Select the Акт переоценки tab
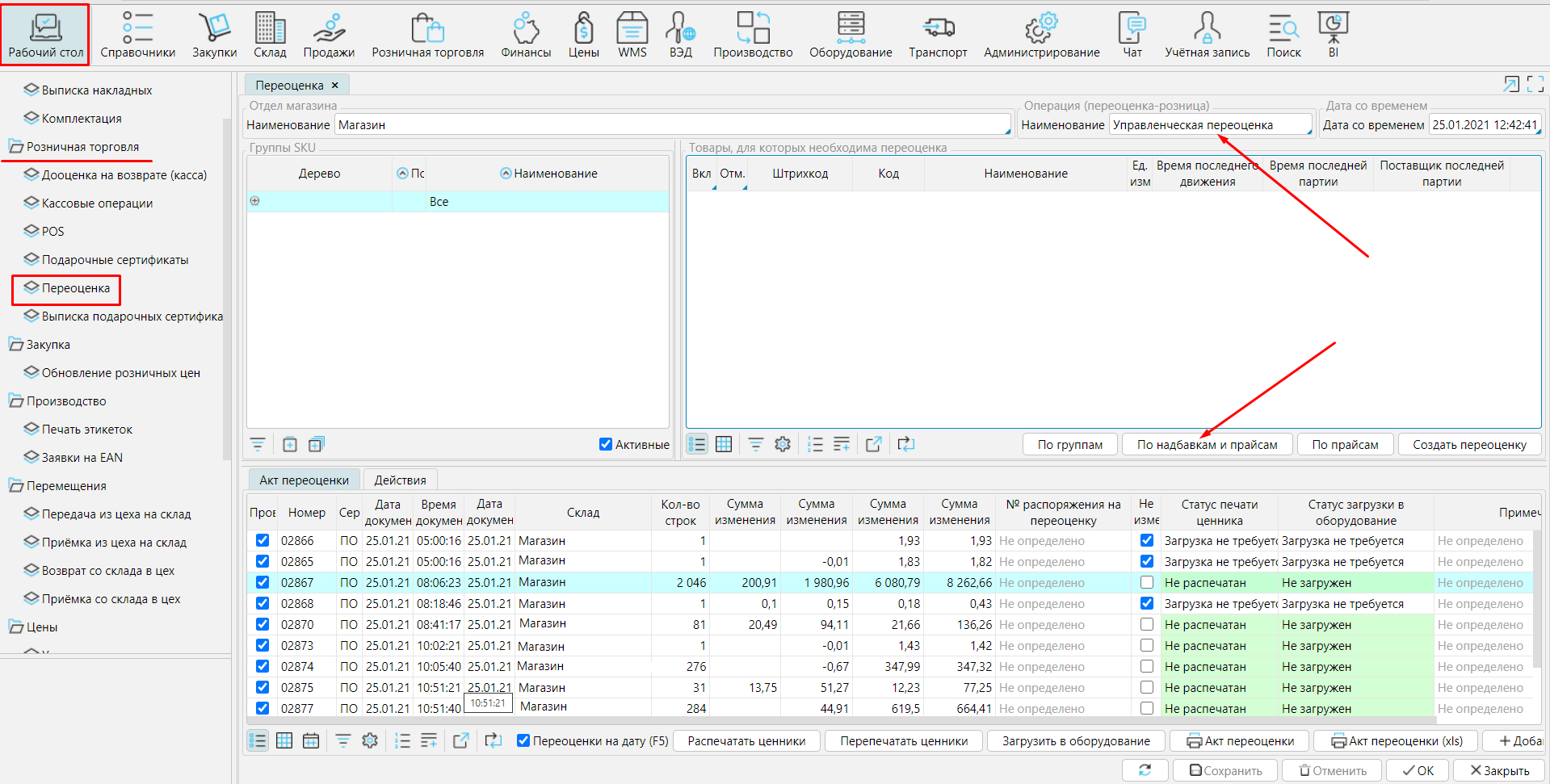 point(304,480)
